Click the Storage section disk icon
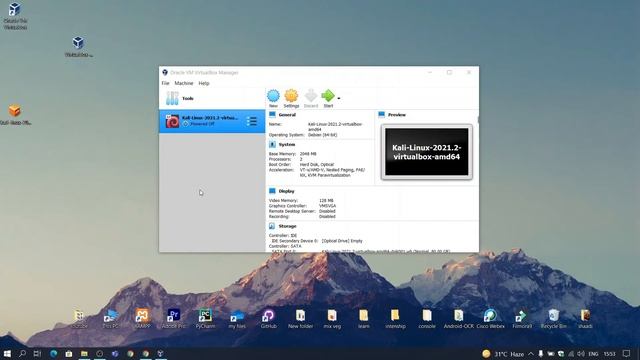Screen dimensions: 640x360 pos(272,226)
